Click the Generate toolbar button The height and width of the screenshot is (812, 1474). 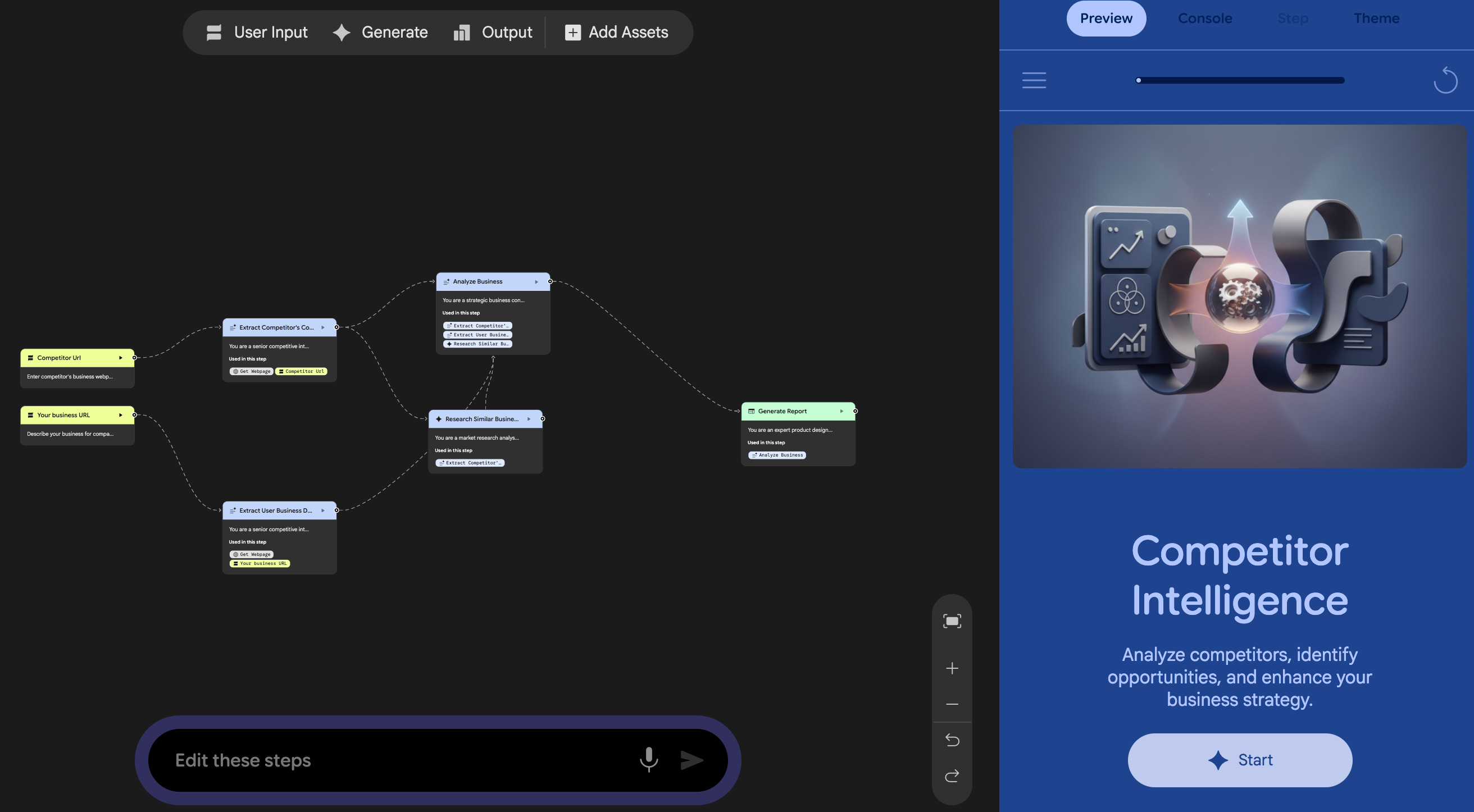tap(380, 32)
